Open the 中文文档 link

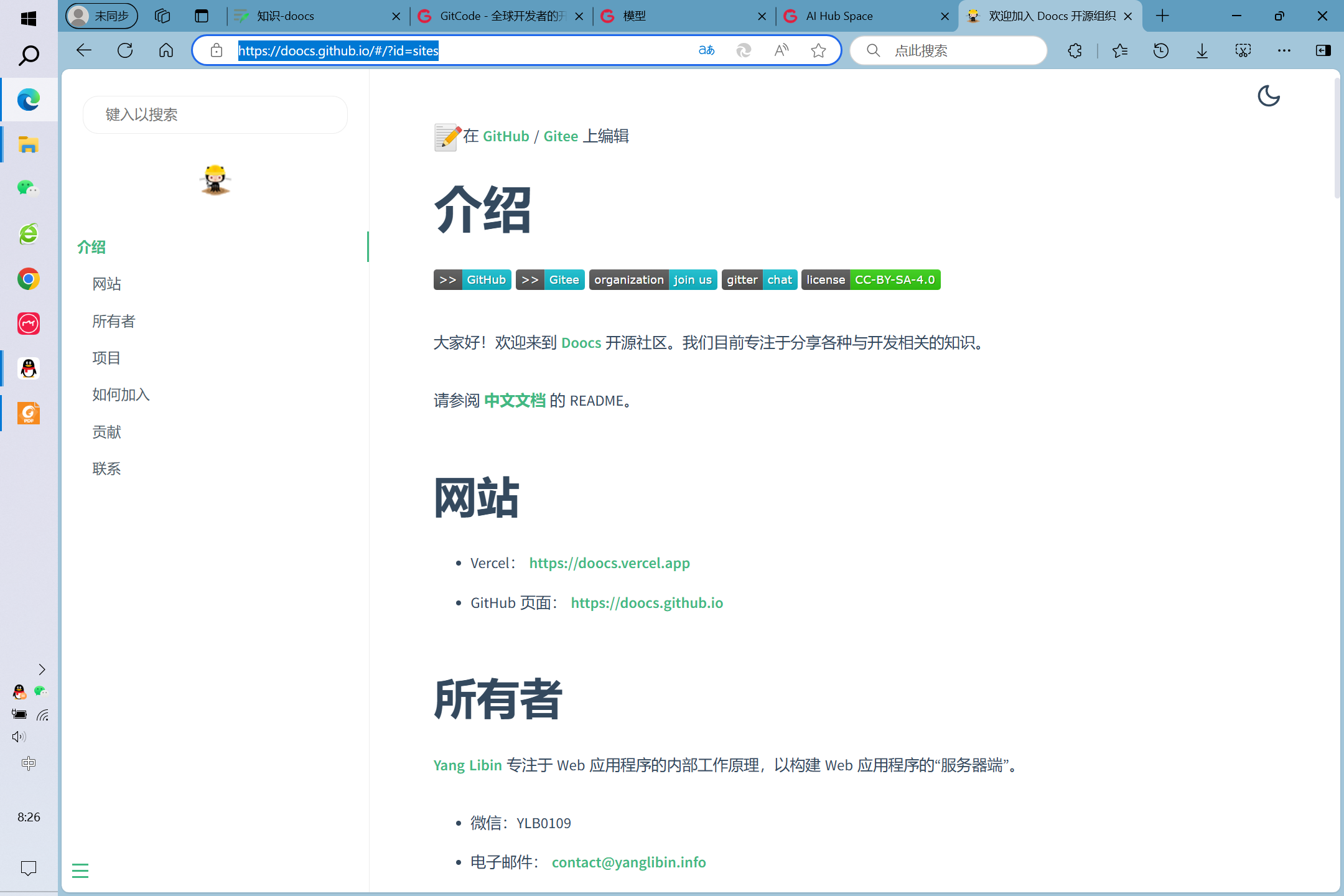(x=515, y=401)
